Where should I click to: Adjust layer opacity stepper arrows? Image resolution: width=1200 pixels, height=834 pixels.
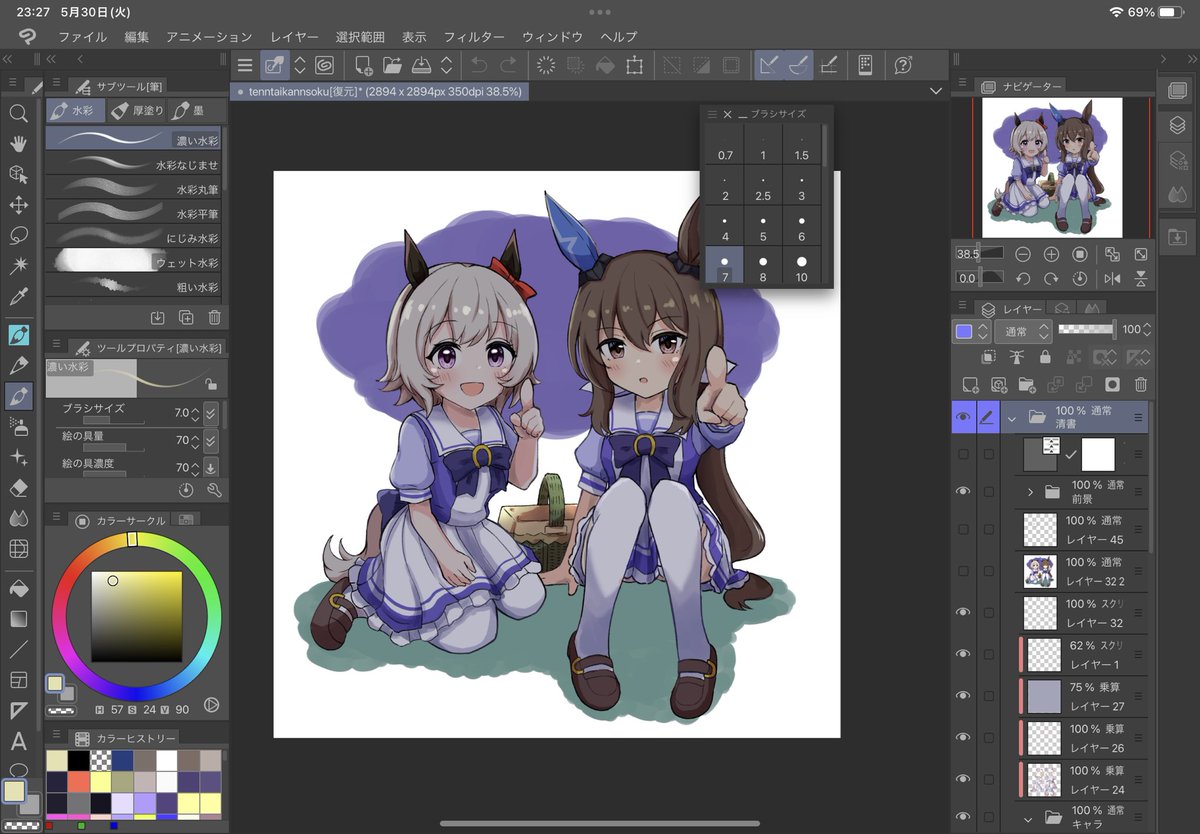(x=1146, y=329)
